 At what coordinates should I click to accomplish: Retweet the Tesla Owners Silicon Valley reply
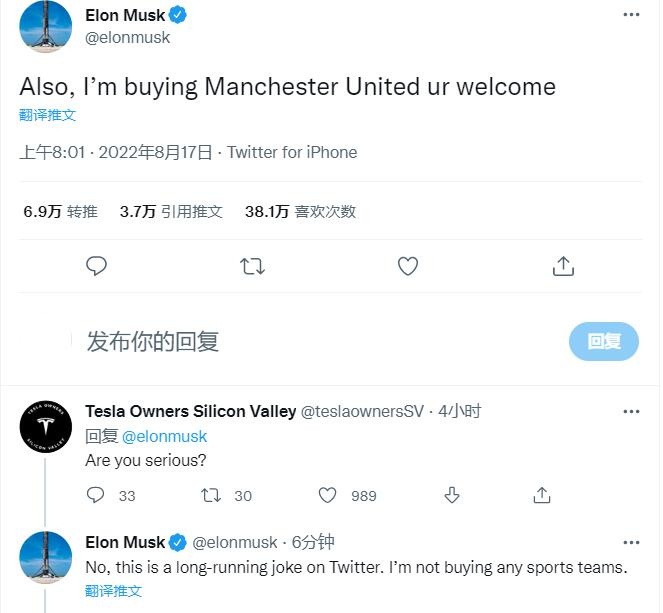(212, 495)
